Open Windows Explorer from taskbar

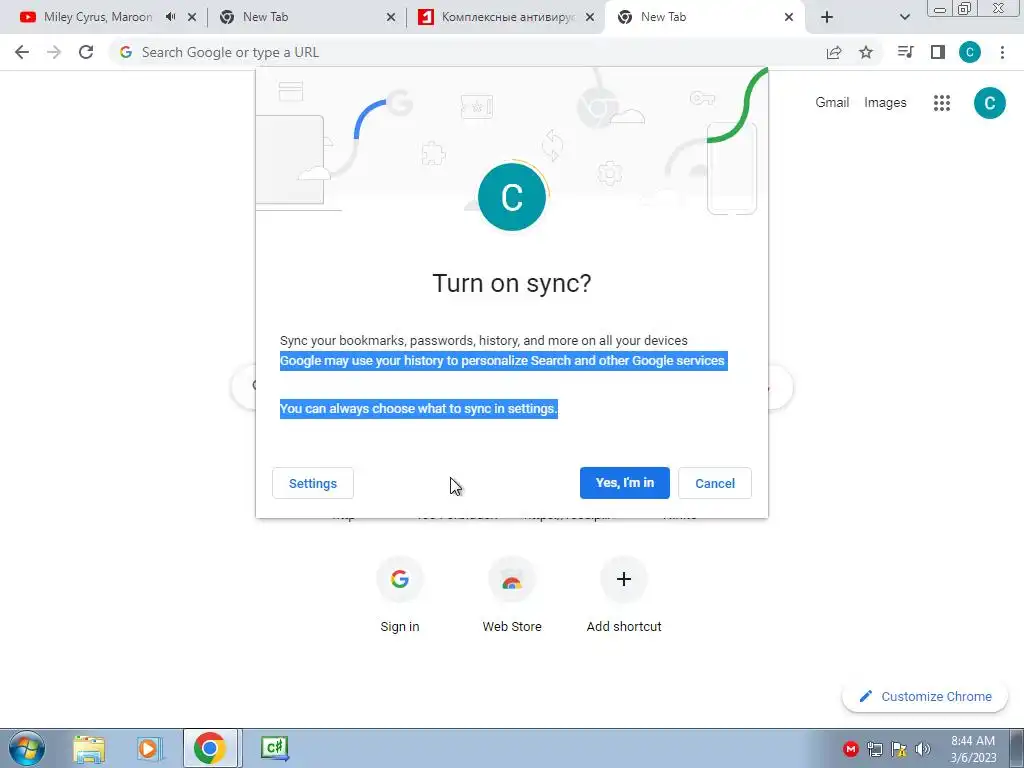89,748
